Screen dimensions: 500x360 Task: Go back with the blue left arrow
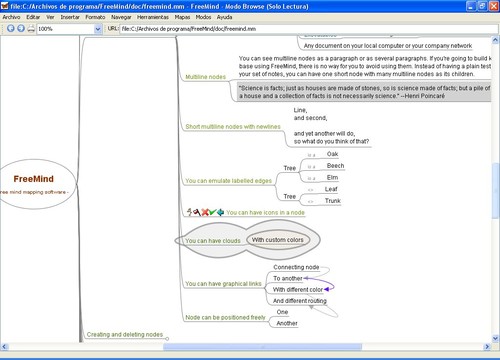[10, 29]
